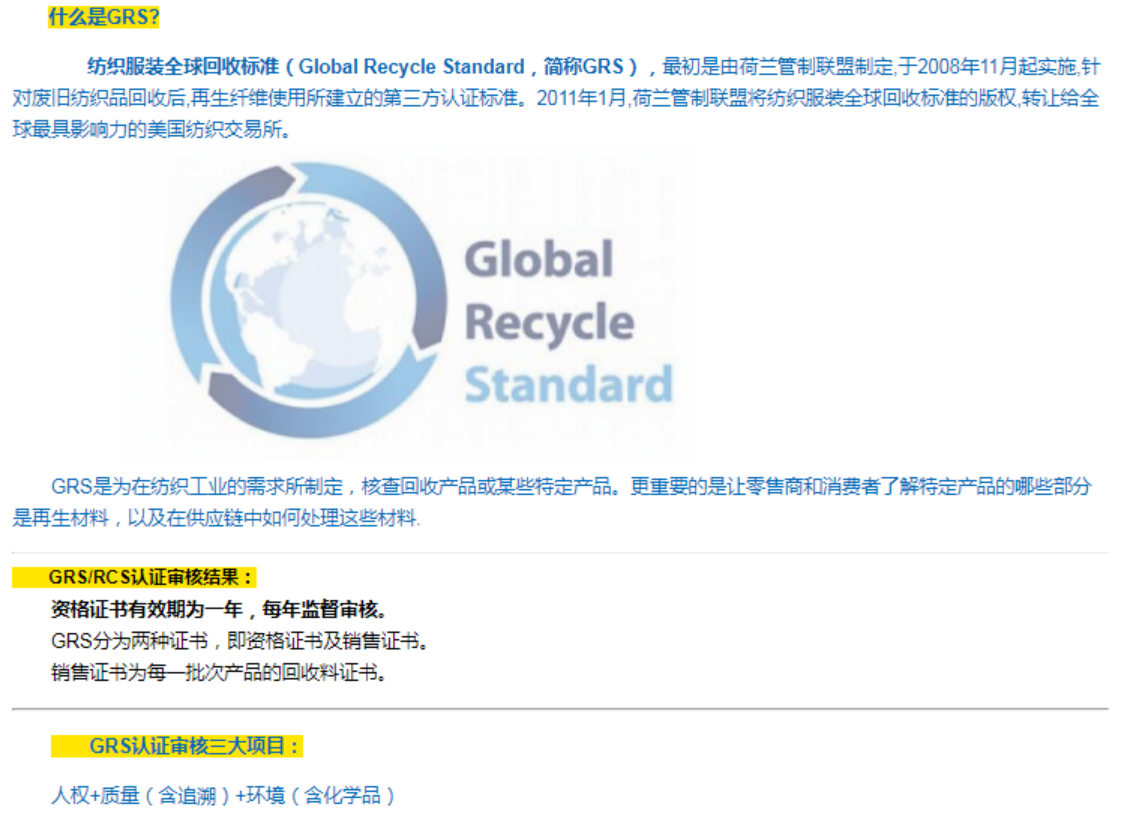Screen dimensions: 1124x819
Task: Click the line '是再生材料，以及在供应链中如何处理这些材料.'
Action: point(216,518)
